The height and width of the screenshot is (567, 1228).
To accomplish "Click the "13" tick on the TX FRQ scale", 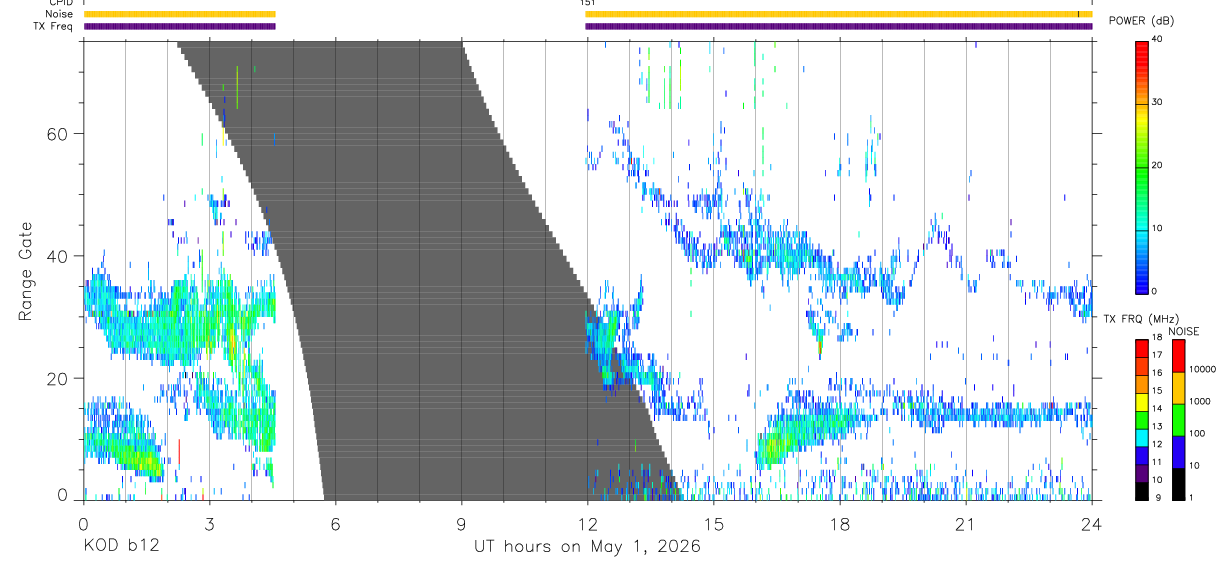I will pos(1157,426).
